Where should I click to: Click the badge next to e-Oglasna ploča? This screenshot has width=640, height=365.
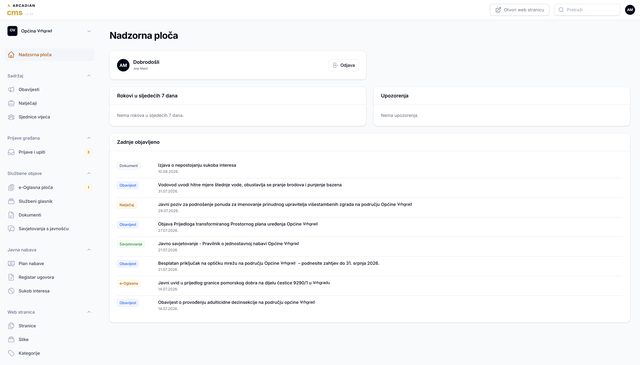click(x=89, y=187)
